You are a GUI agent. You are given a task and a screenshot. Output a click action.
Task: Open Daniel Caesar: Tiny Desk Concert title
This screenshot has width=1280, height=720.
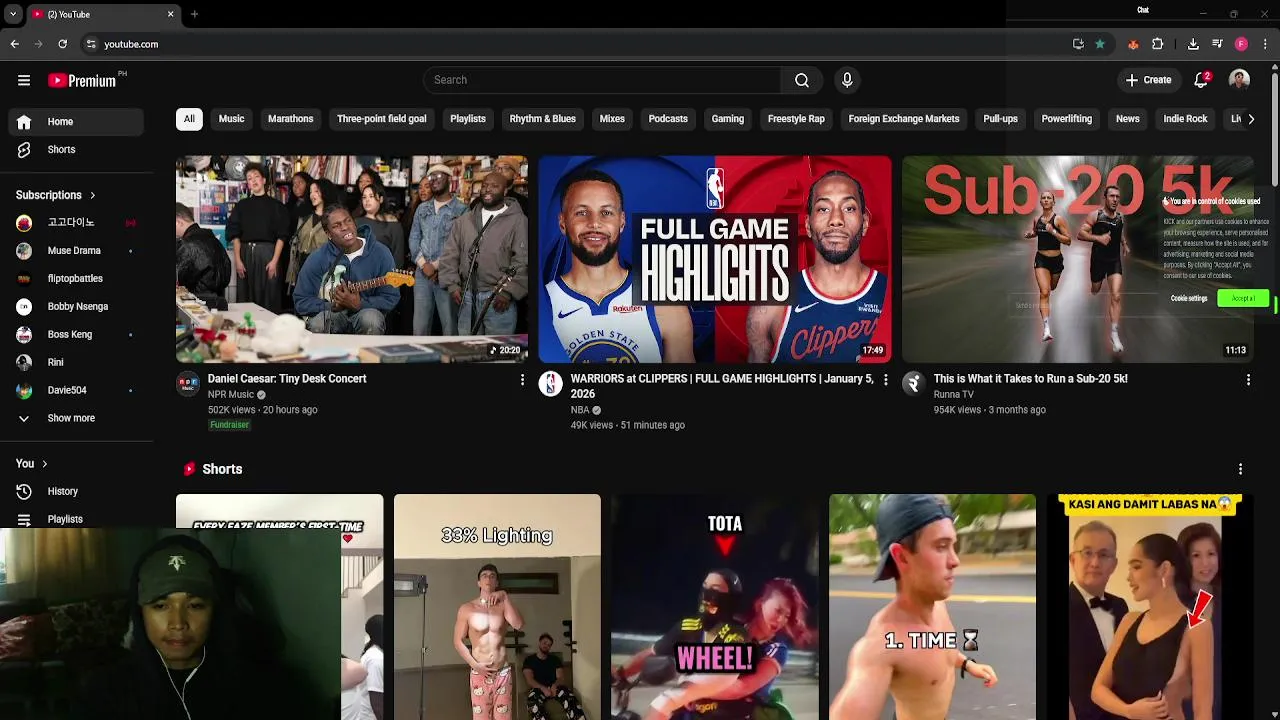287,379
